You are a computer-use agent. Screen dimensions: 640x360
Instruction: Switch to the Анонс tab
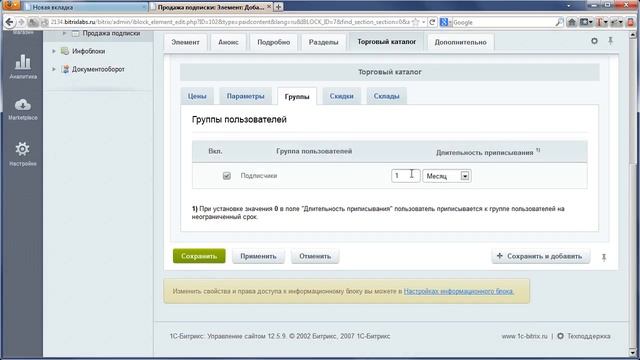click(228, 42)
